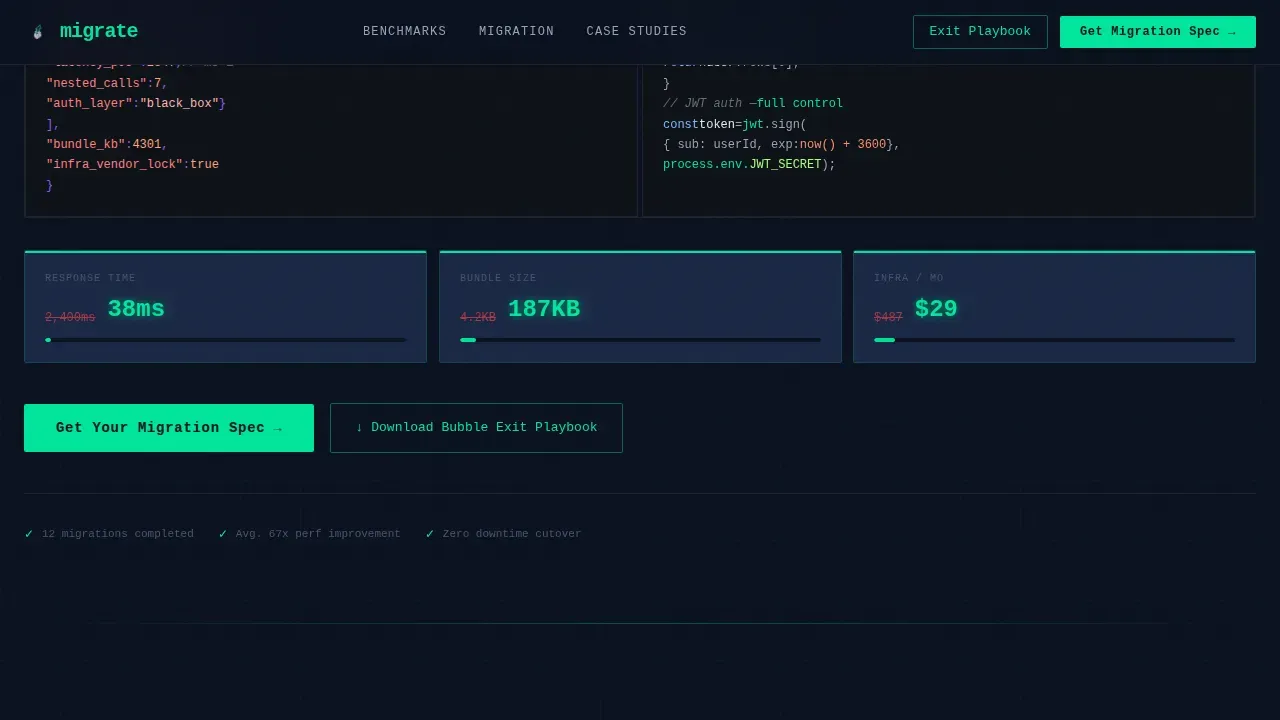Click the struck-through 2,400ms value
Screen dimensions: 1280x720
[x=70, y=318]
